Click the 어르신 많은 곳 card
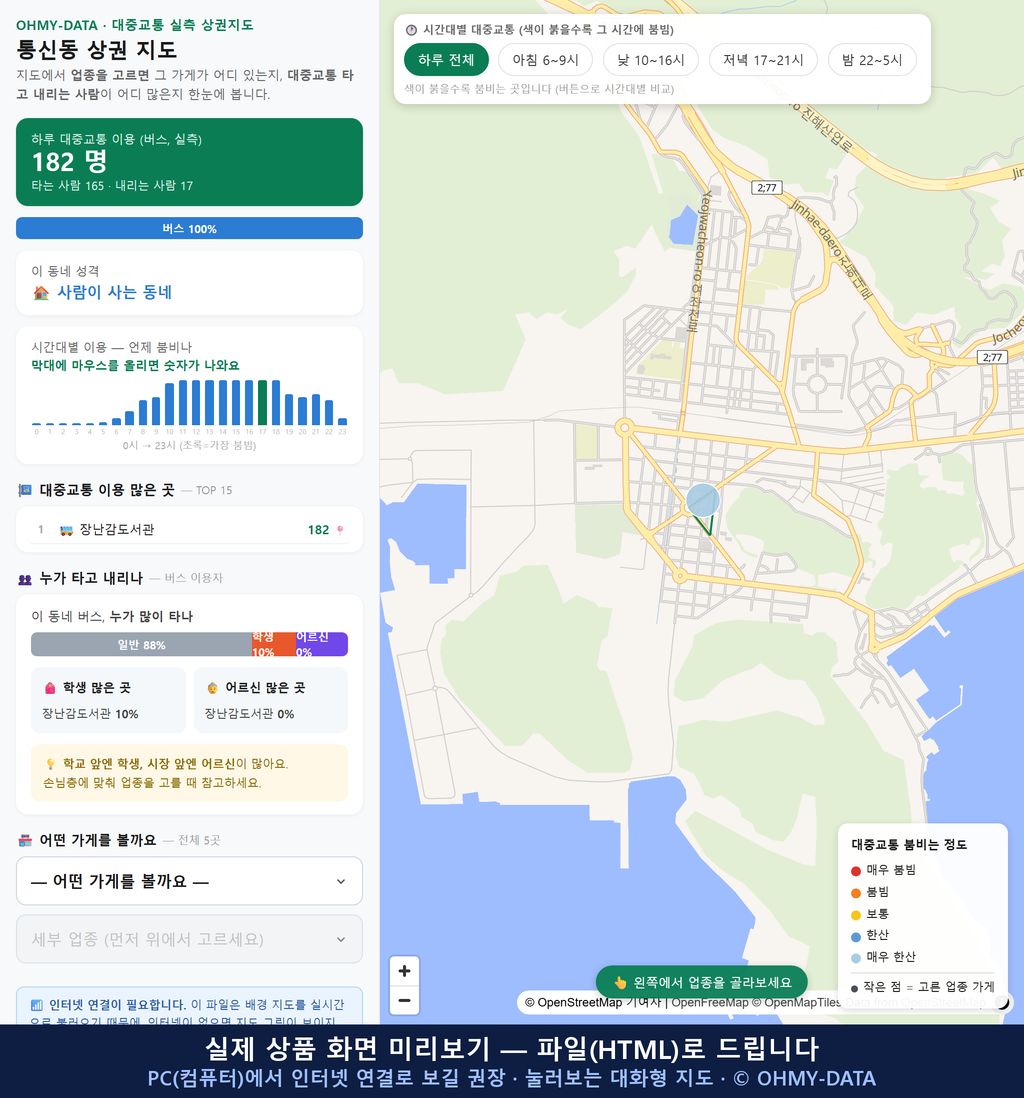The image size is (1024, 1098). coord(271,700)
